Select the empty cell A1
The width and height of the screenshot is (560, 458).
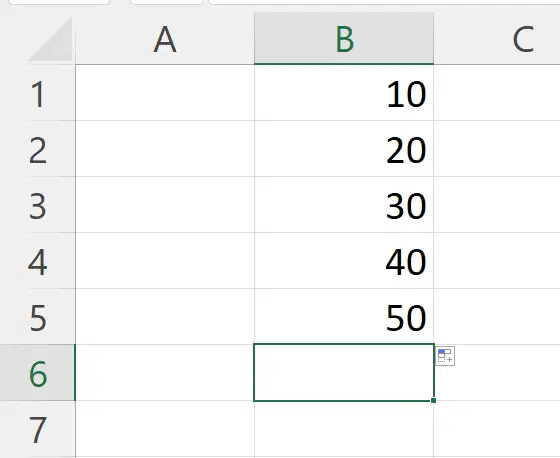coord(165,93)
